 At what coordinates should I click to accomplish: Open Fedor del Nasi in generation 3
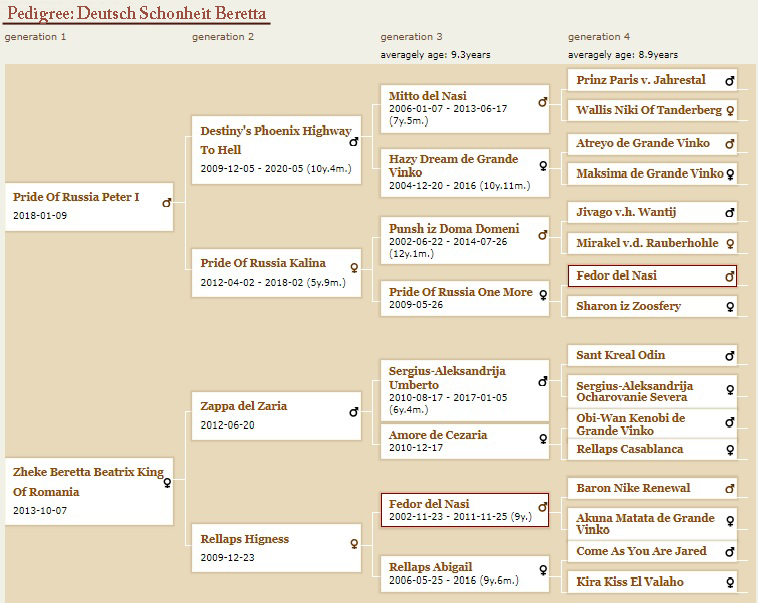pyautogui.click(x=429, y=504)
